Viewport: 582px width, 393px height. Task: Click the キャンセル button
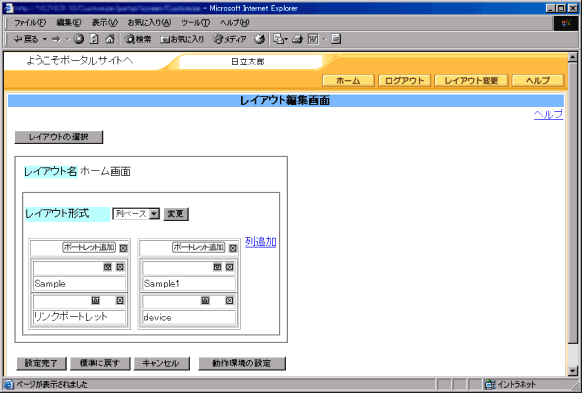pyautogui.click(x=161, y=363)
